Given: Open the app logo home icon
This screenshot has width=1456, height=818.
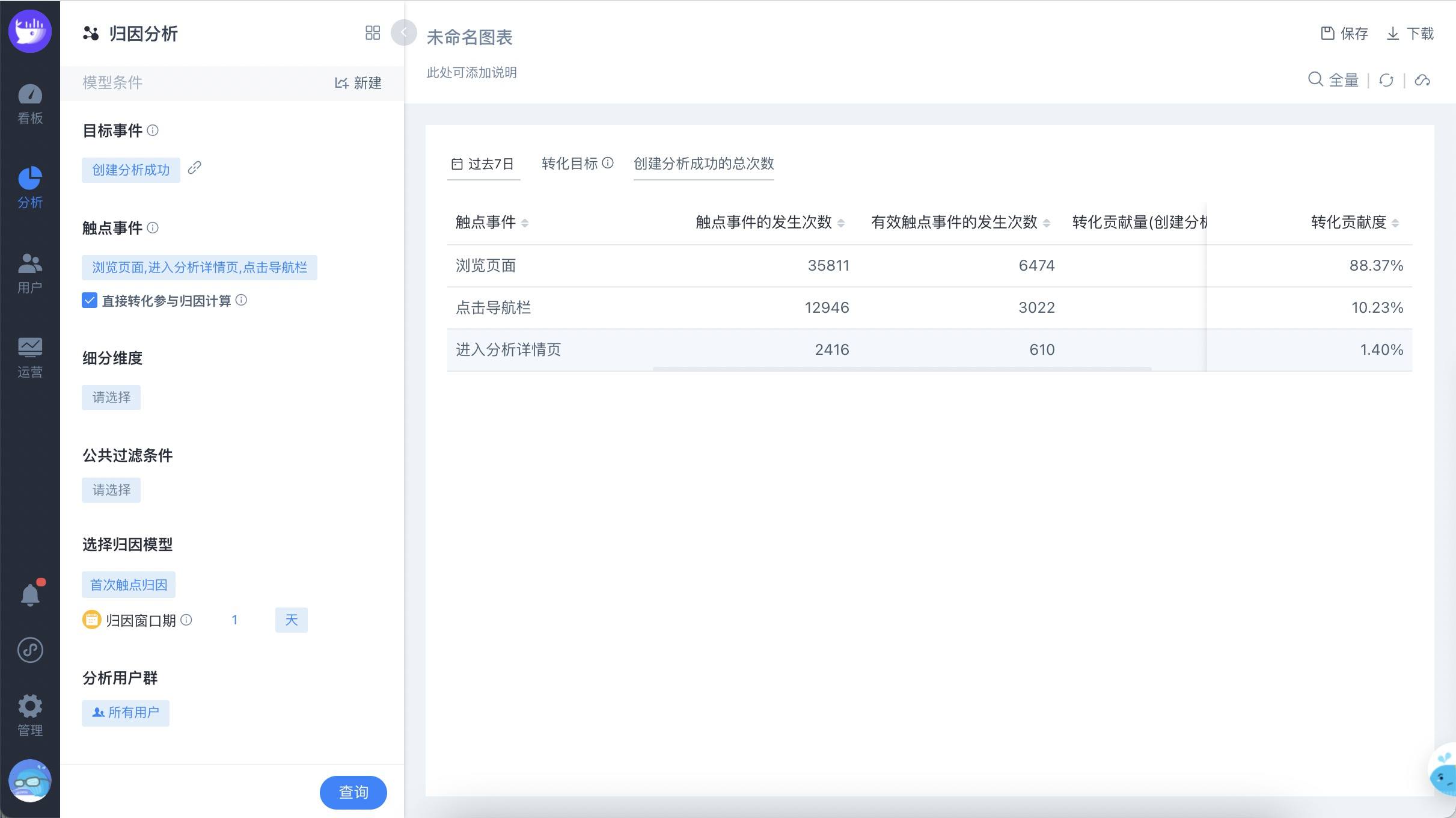Looking at the screenshot, I should (30, 31).
